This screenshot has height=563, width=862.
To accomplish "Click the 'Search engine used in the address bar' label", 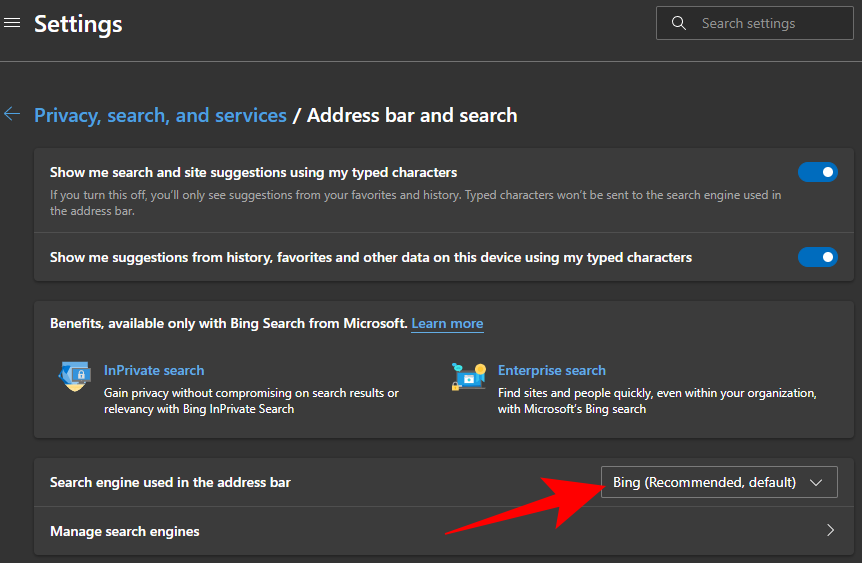I will tap(170, 482).
